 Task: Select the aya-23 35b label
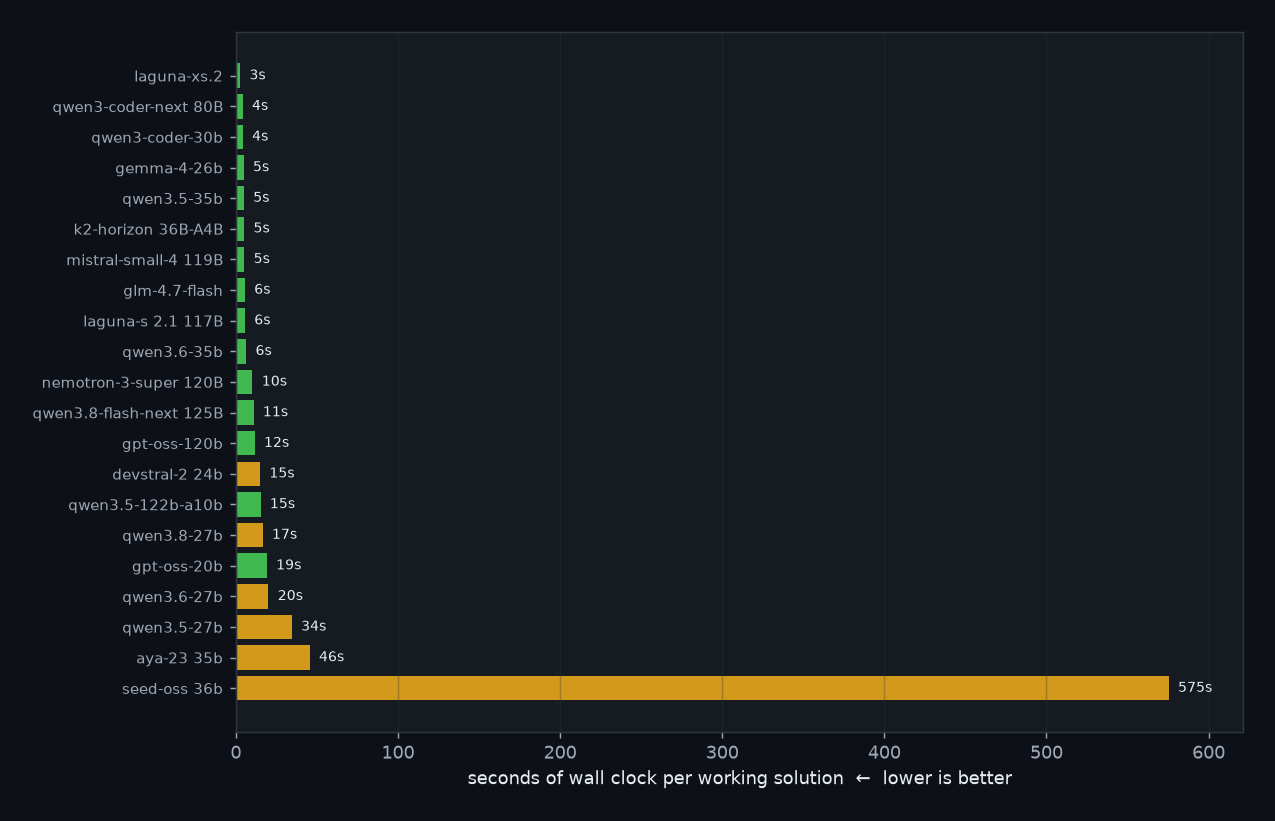(x=180, y=658)
